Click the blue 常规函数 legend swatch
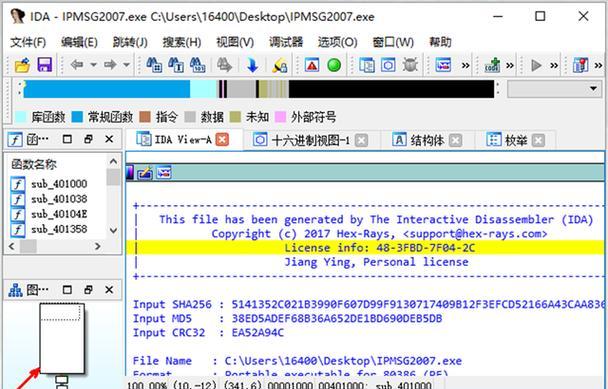The image size is (608, 389). (x=78, y=117)
